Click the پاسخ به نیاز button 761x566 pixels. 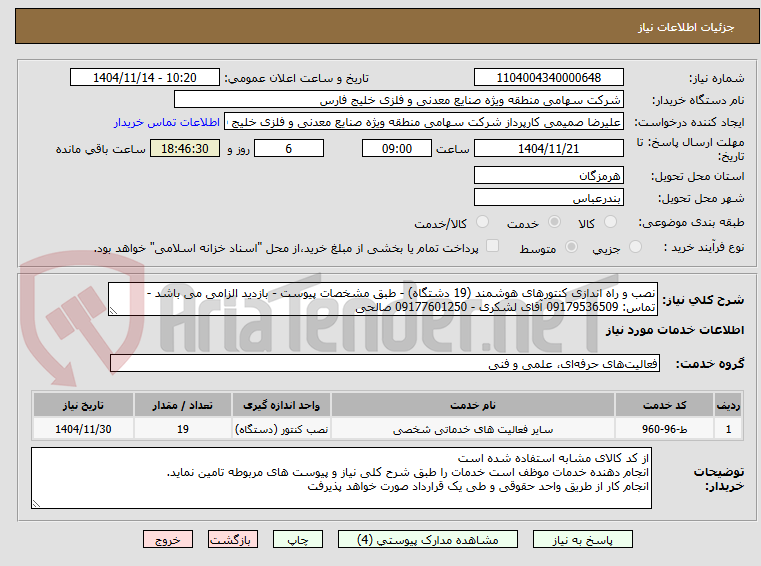(582, 539)
